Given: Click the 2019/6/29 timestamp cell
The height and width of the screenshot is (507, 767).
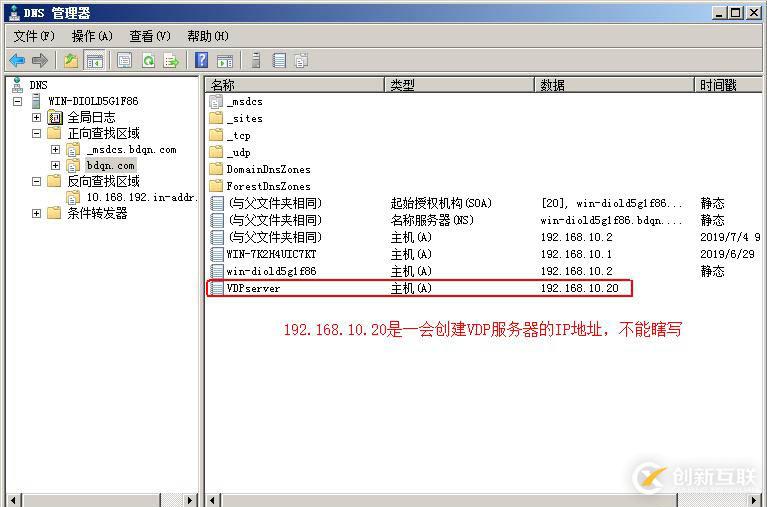Looking at the screenshot, I should (x=727, y=254).
